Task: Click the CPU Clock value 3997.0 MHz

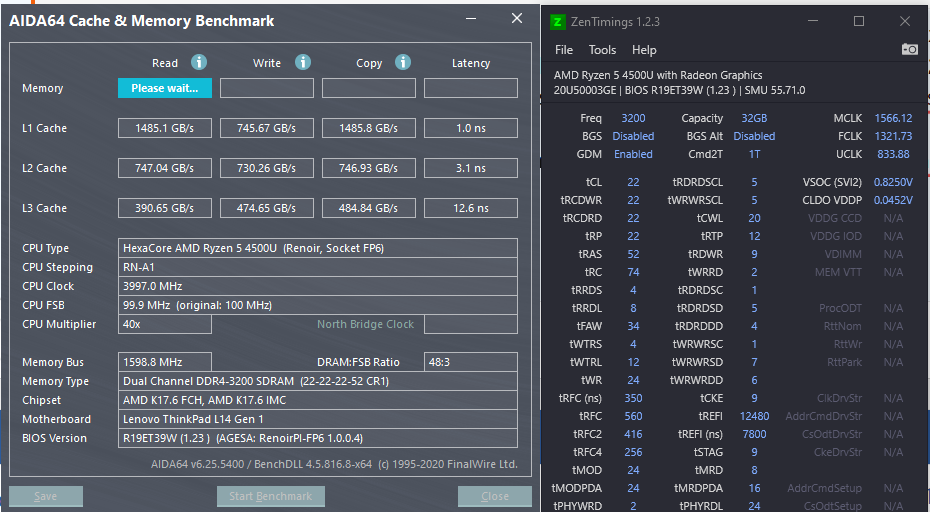Action: (318, 286)
